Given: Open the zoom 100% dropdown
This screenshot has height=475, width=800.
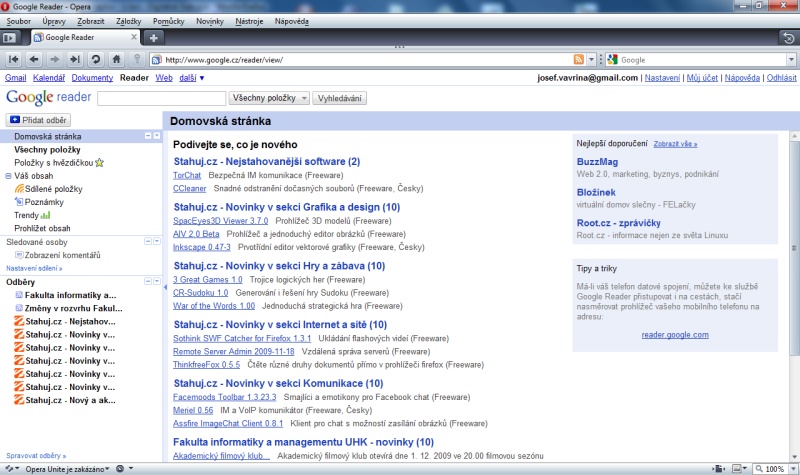Looking at the screenshot, I should click(793, 469).
